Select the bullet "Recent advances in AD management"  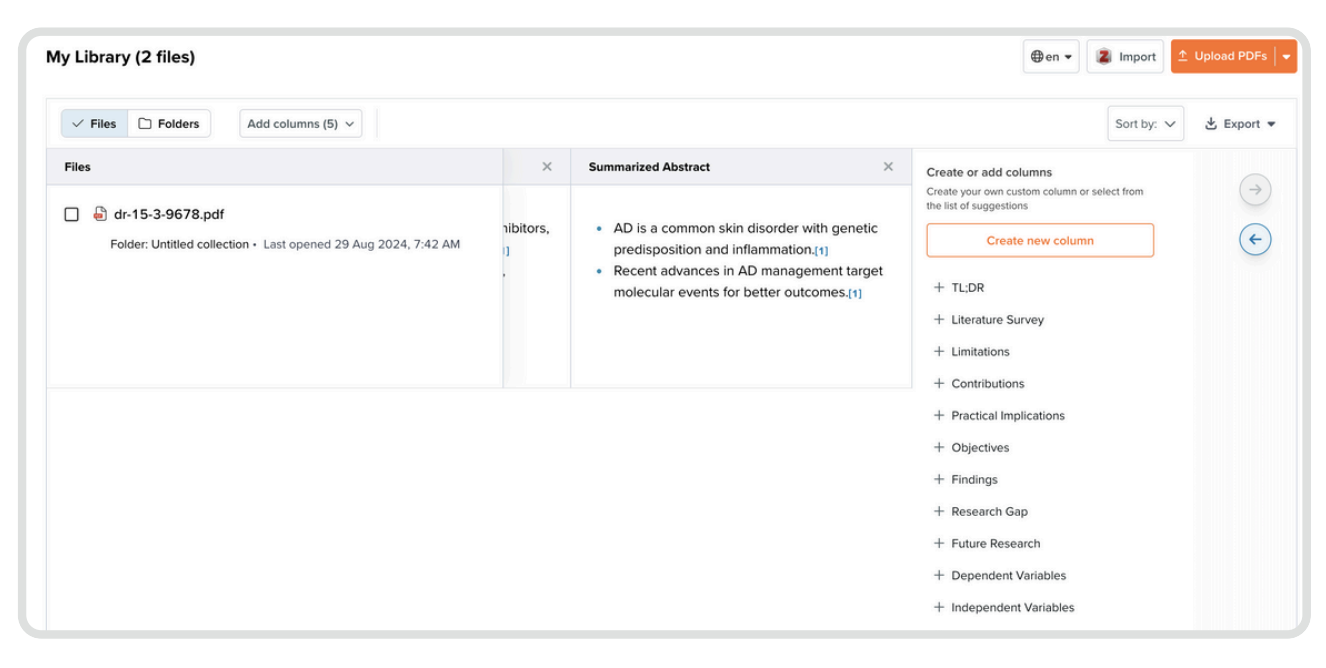[x=748, y=282]
